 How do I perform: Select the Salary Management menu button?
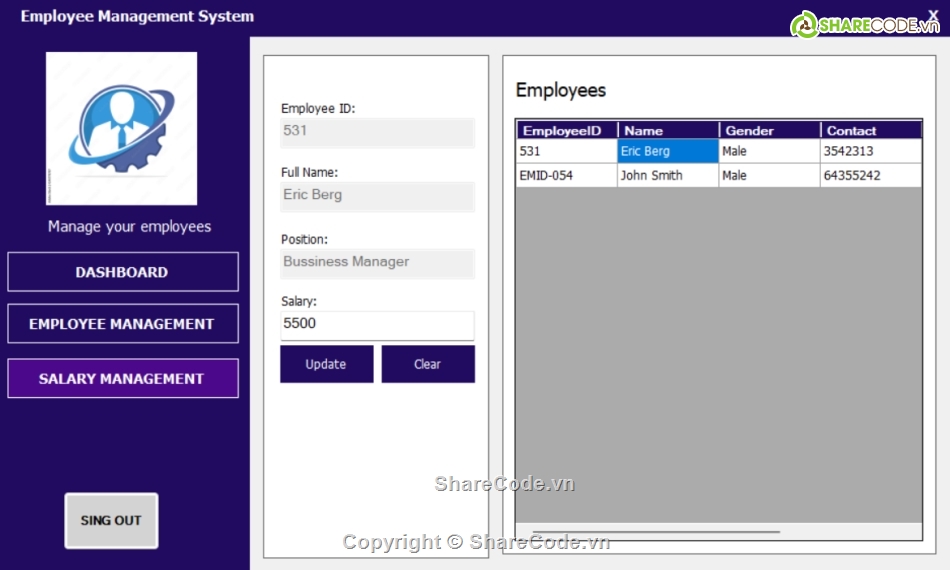(x=122, y=379)
